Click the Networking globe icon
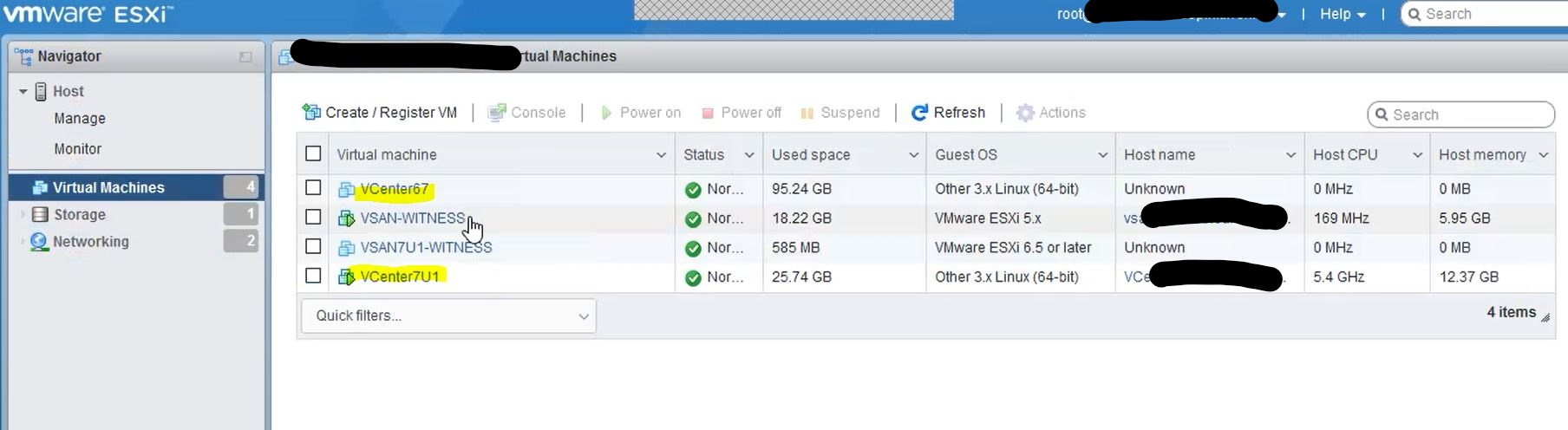The height and width of the screenshot is (430, 1568). (39, 242)
